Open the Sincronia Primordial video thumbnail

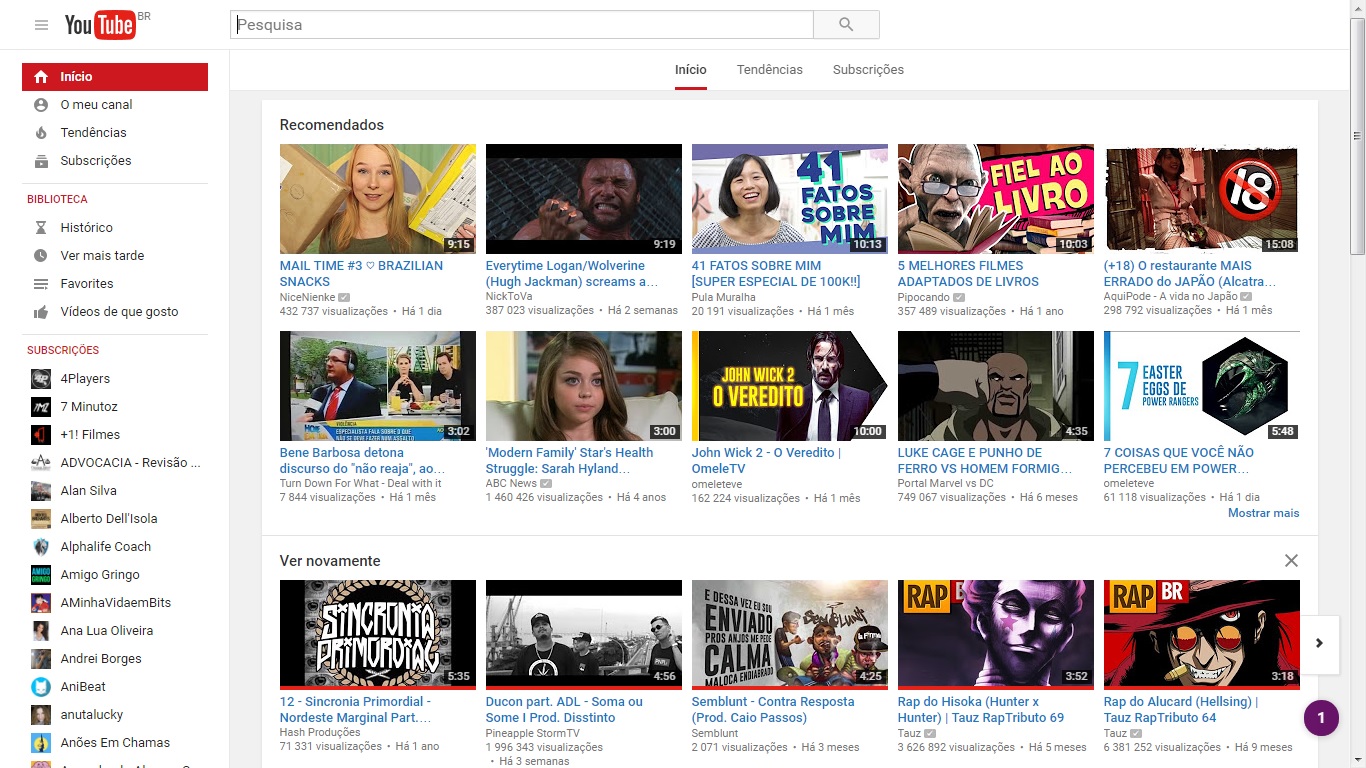point(378,634)
